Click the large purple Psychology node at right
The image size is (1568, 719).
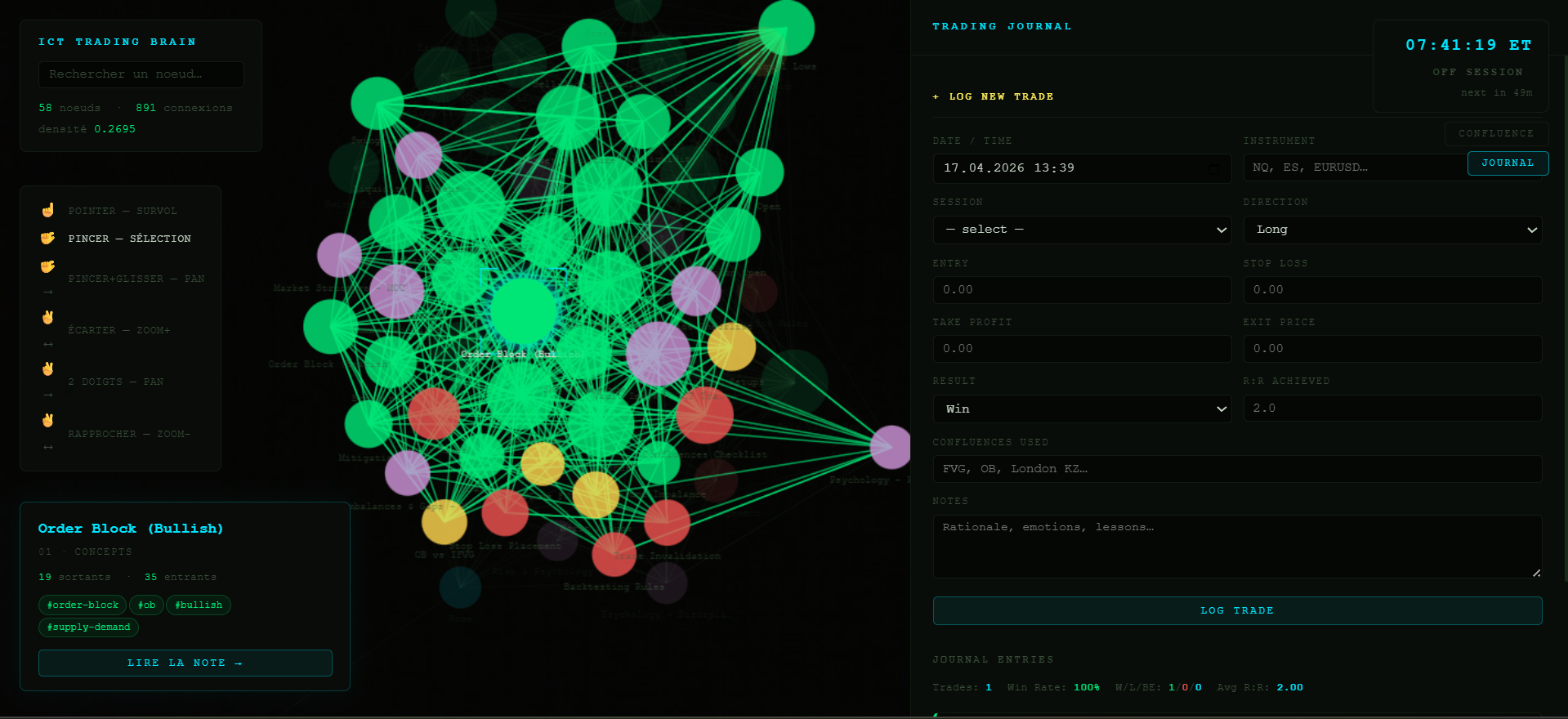pos(891,447)
